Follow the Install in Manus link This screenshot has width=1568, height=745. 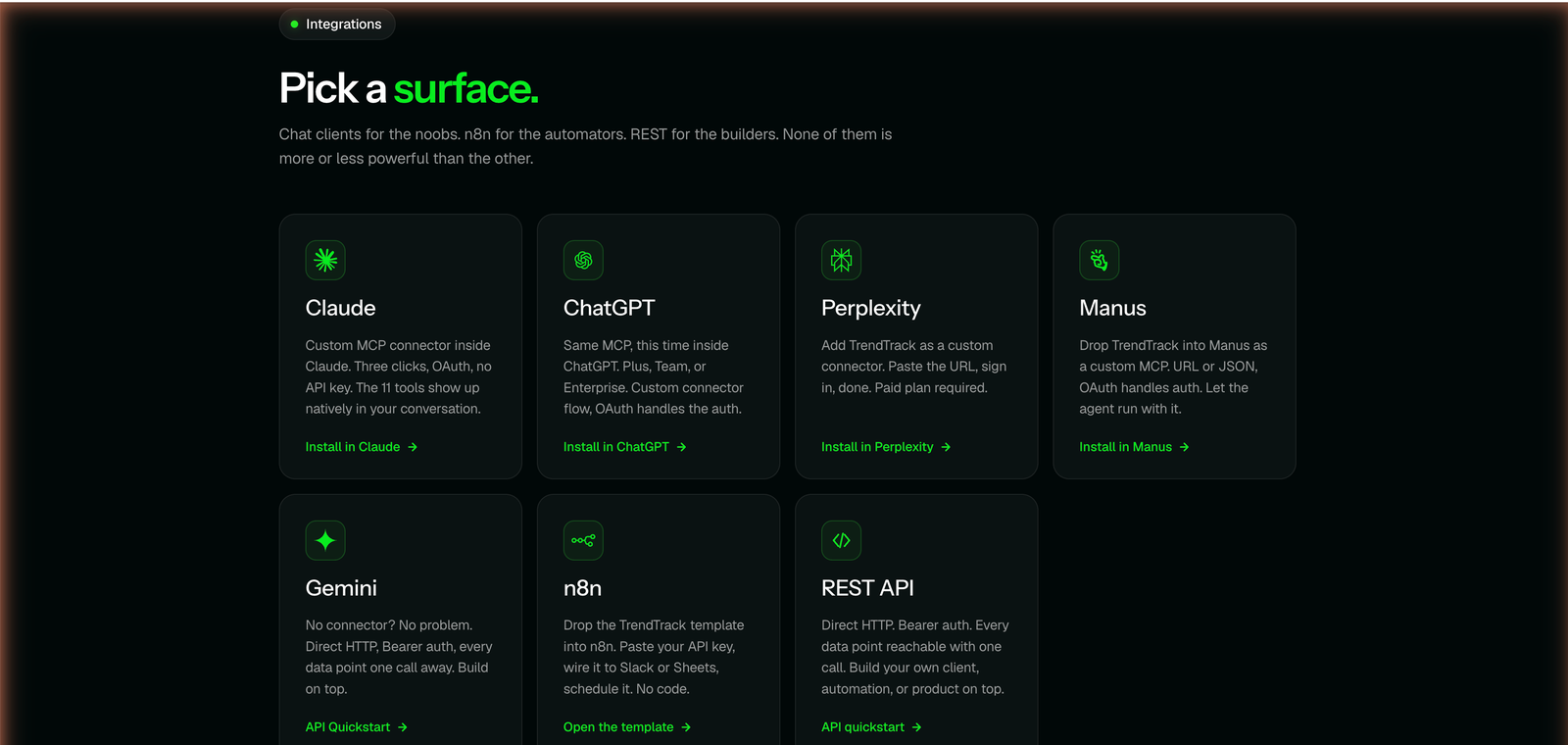pyautogui.click(x=1134, y=447)
